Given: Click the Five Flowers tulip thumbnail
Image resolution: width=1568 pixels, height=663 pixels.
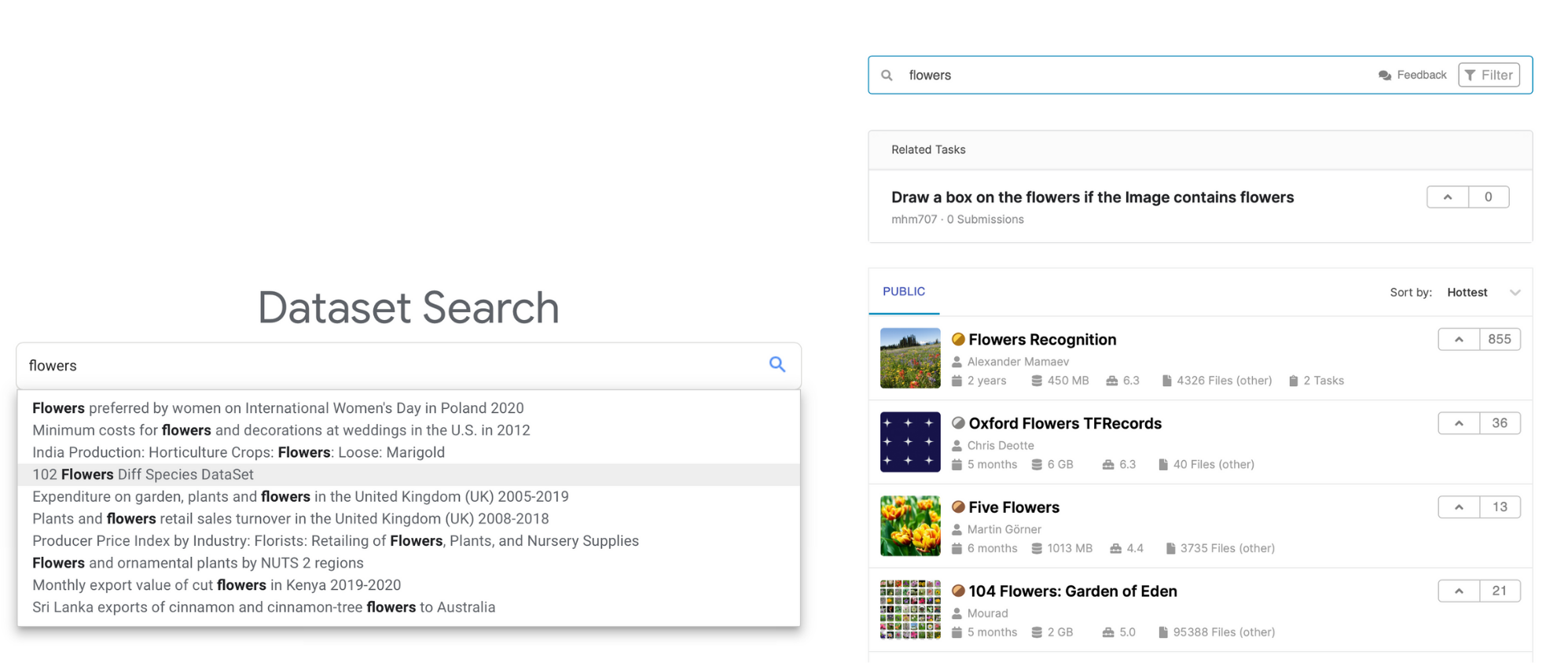Looking at the screenshot, I should coord(910,526).
